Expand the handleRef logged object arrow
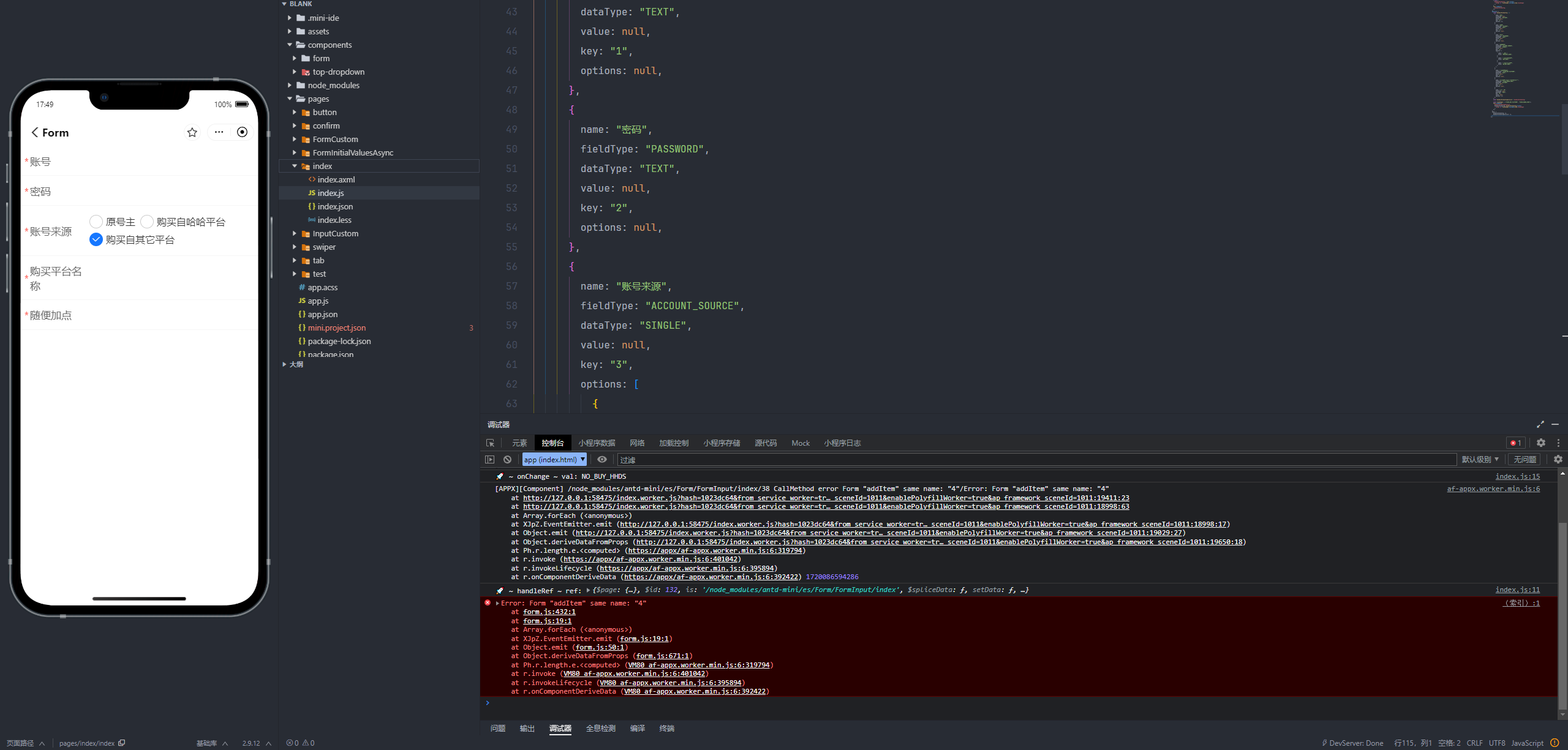 588,590
